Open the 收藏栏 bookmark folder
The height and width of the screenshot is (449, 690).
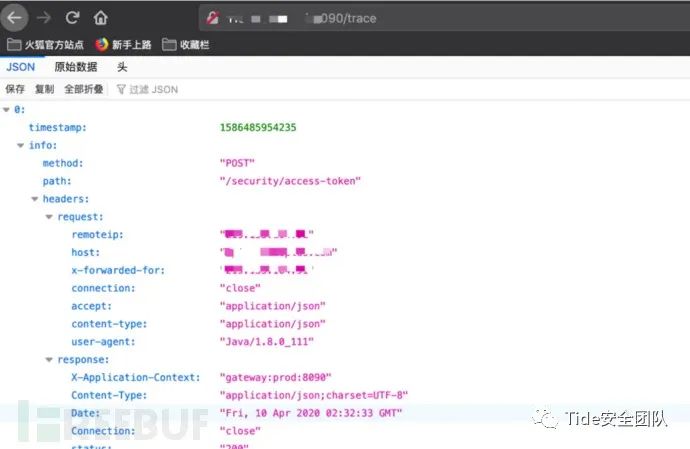click(185, 44)
